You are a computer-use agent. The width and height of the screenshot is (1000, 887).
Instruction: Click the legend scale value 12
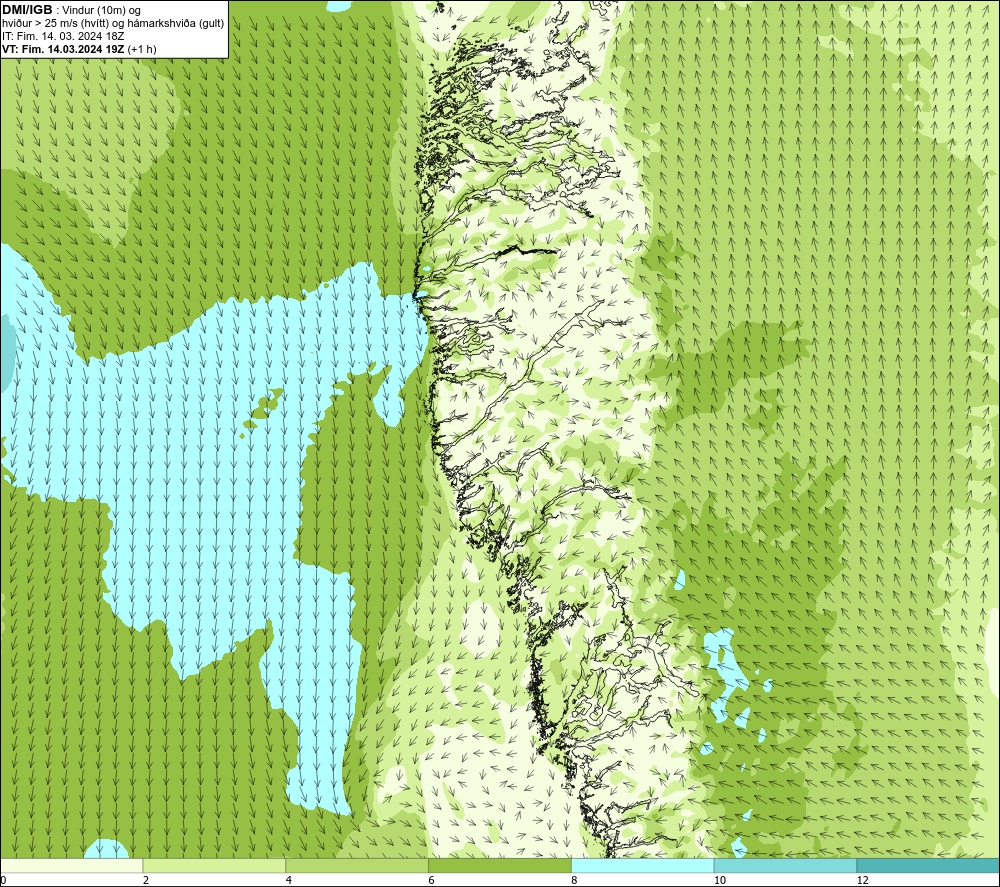(863, 880)
